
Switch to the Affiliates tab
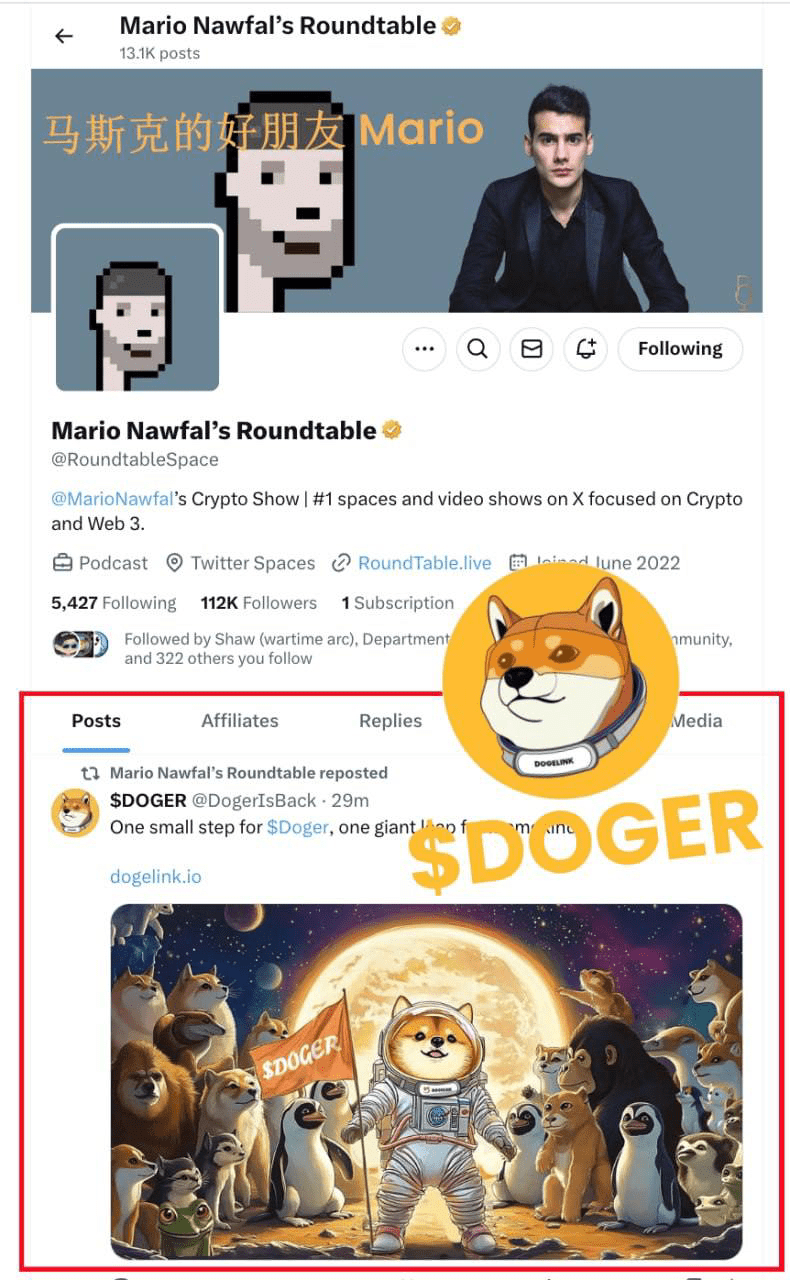240,721
